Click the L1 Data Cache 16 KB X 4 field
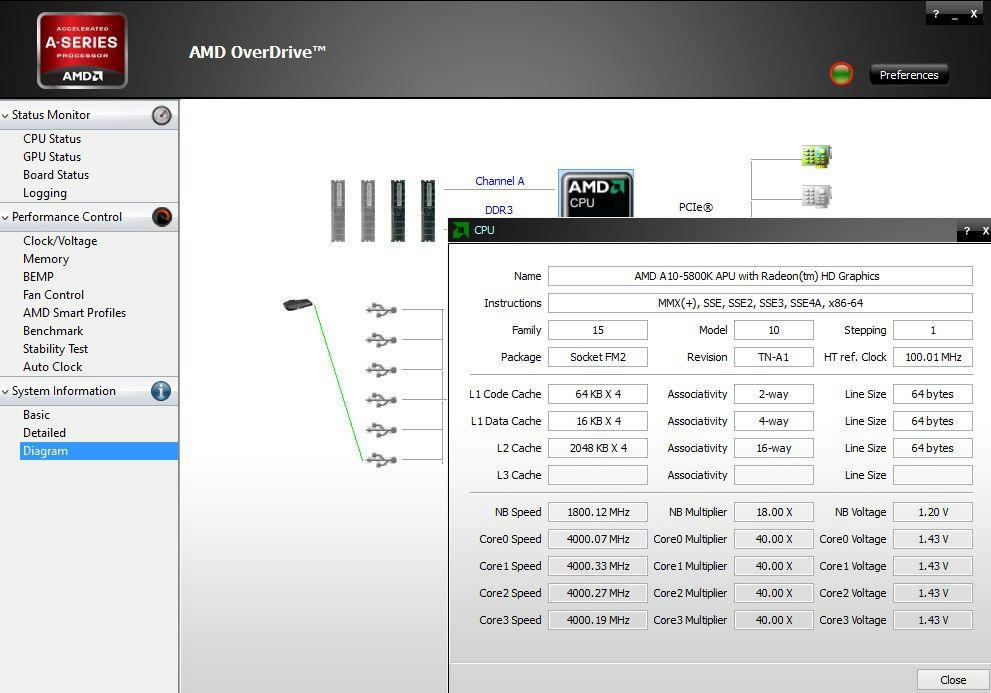This screenshot has width=991, height=693. click(x=598, y=421)
